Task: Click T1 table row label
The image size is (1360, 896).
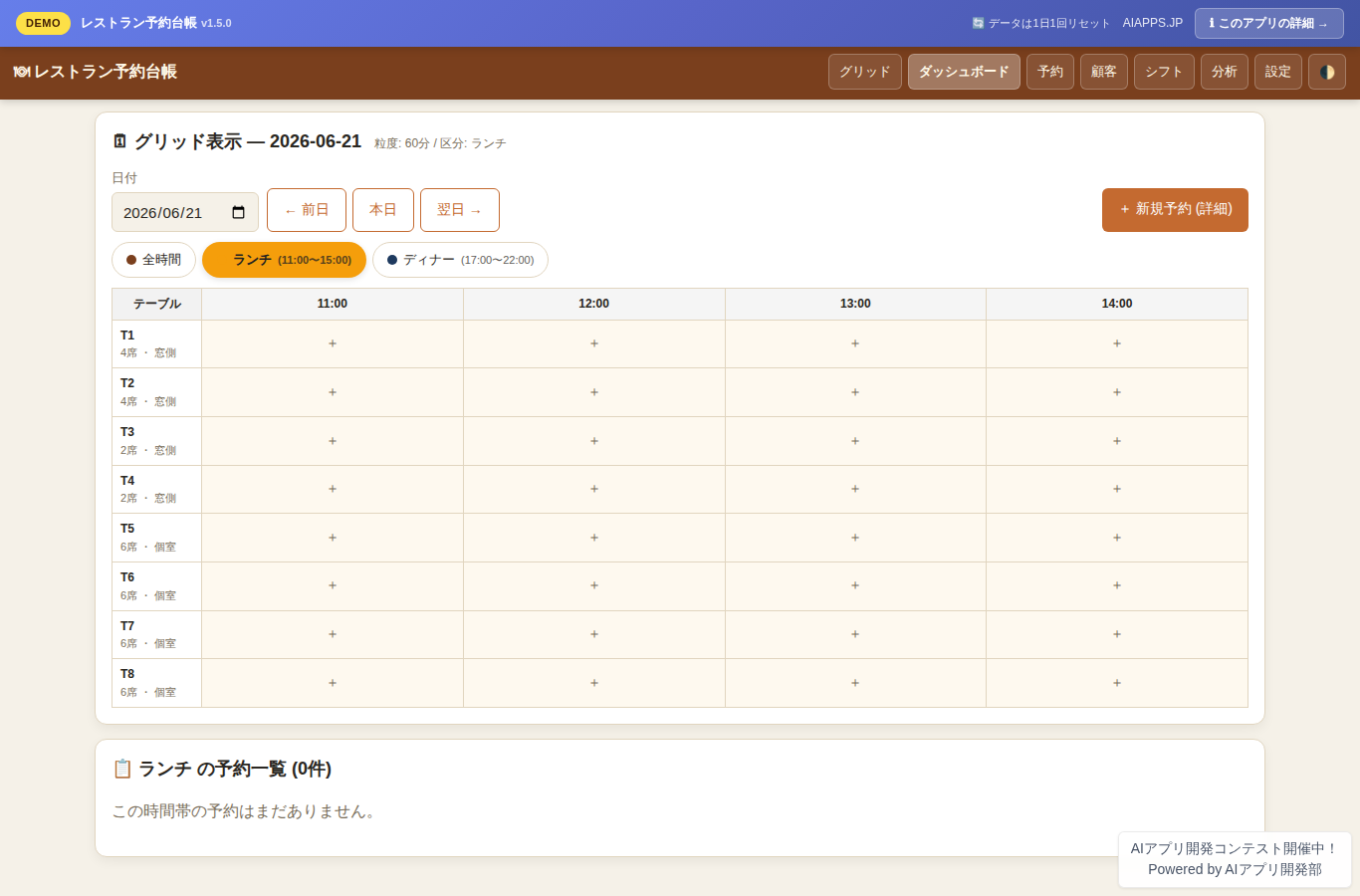Action: 157,343
